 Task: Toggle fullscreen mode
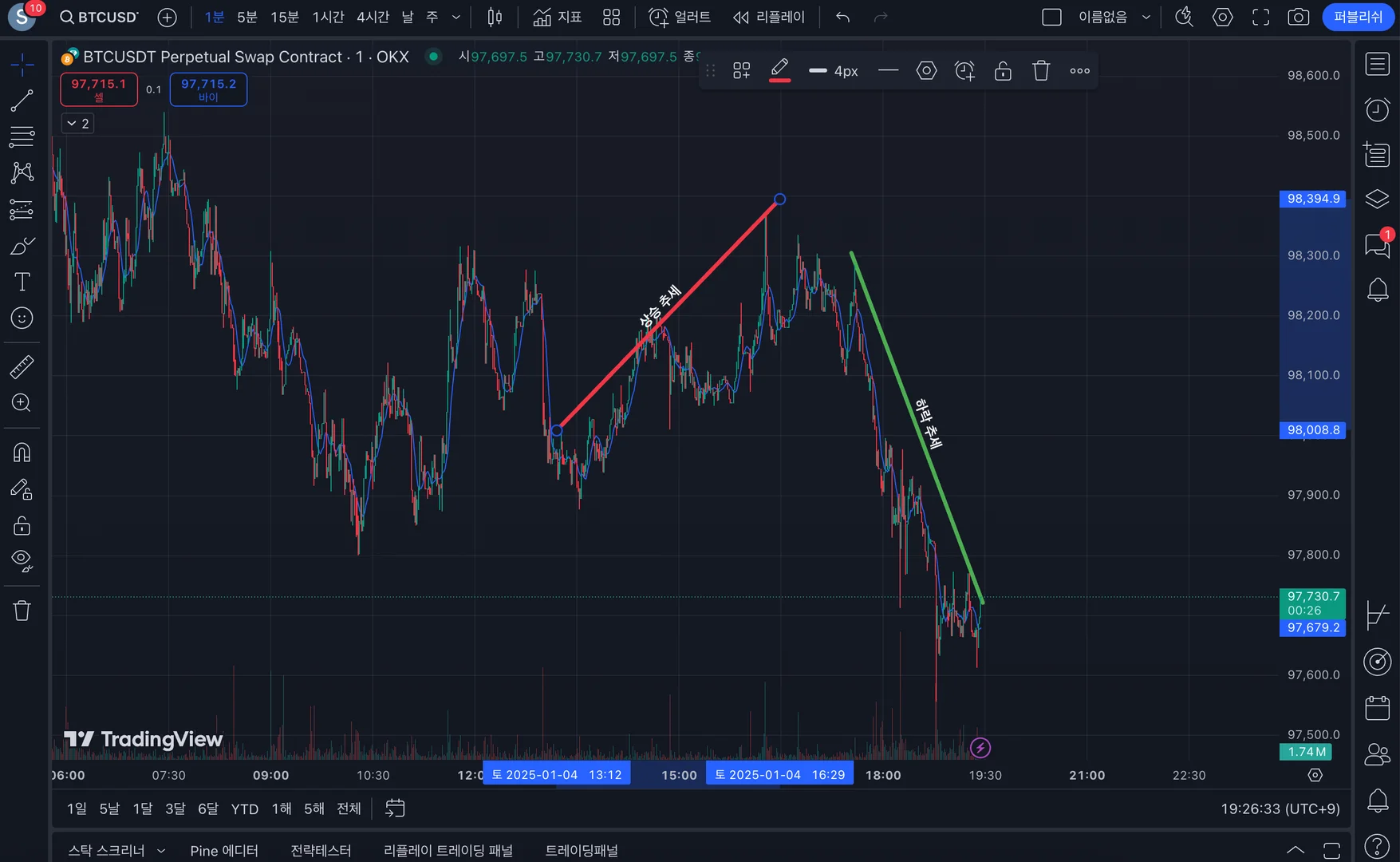click(x=1260, y=17)
